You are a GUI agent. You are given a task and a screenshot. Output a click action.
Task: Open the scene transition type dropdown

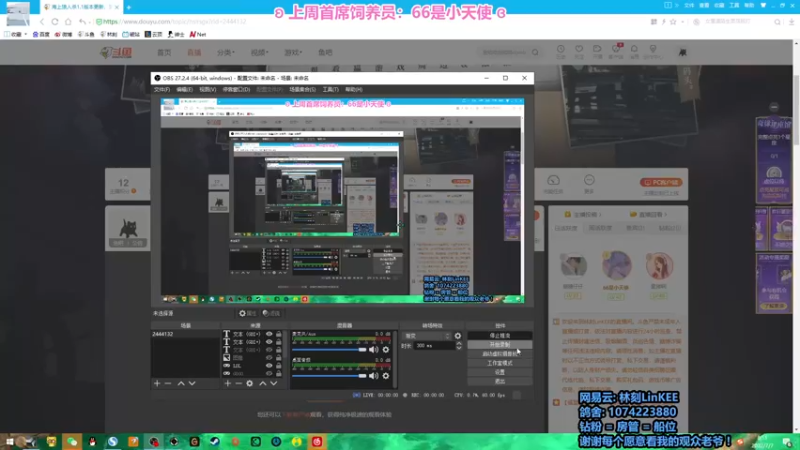pyautogui.click(x=428, y=336)
